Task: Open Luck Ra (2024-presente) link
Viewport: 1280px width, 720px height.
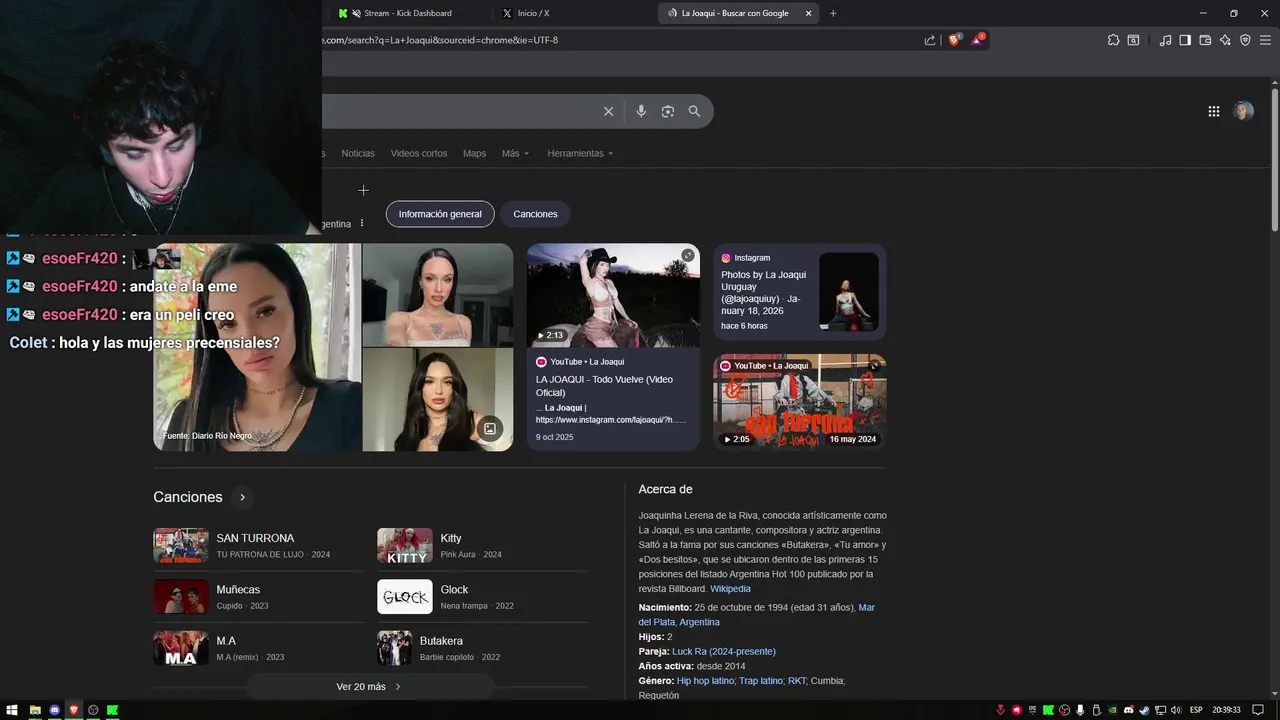Action: [x=723, y=651]
